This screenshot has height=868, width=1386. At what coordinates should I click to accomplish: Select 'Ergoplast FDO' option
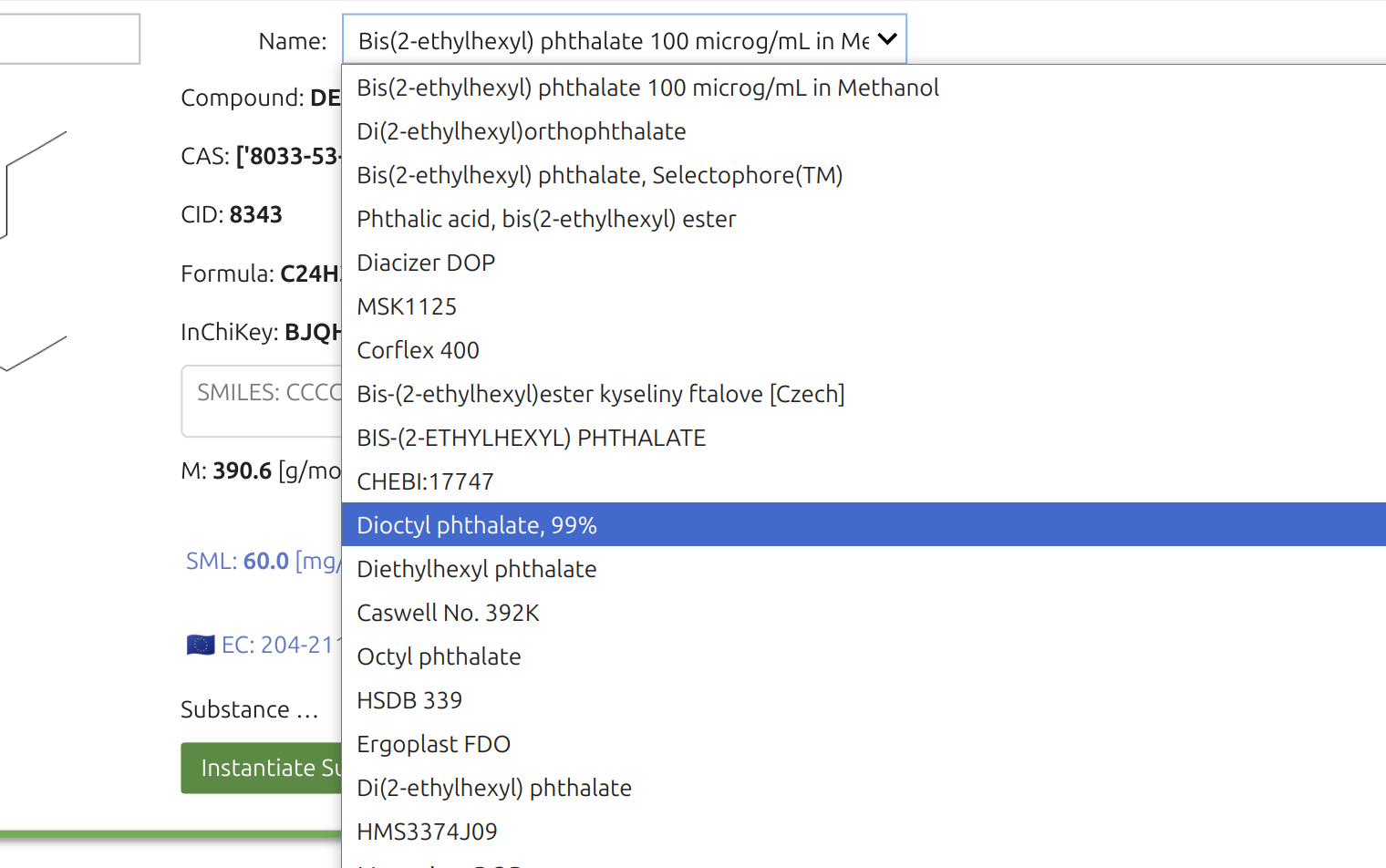point(864,744)
